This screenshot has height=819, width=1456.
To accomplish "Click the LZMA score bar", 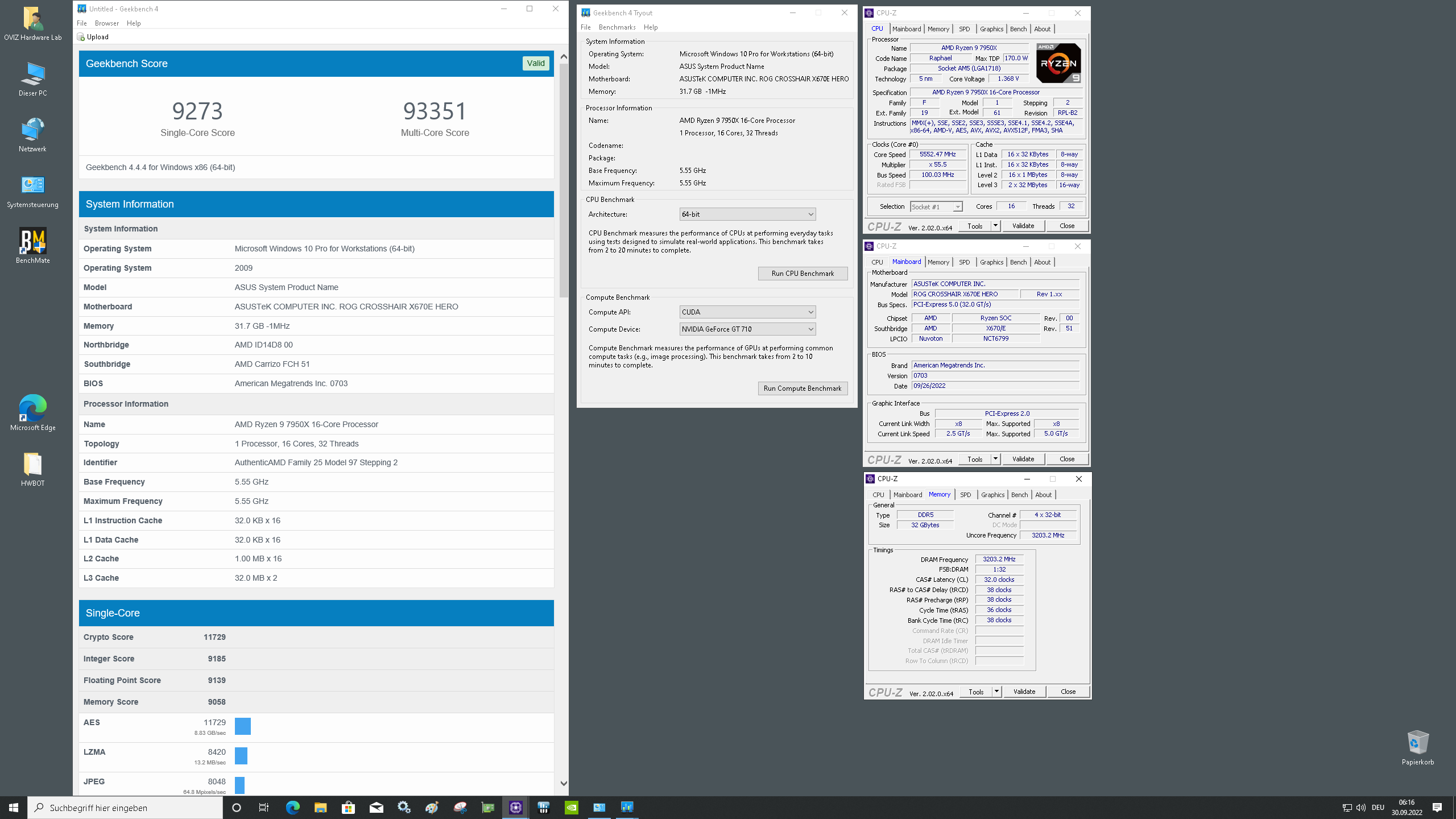I will (x=241, y=756).
